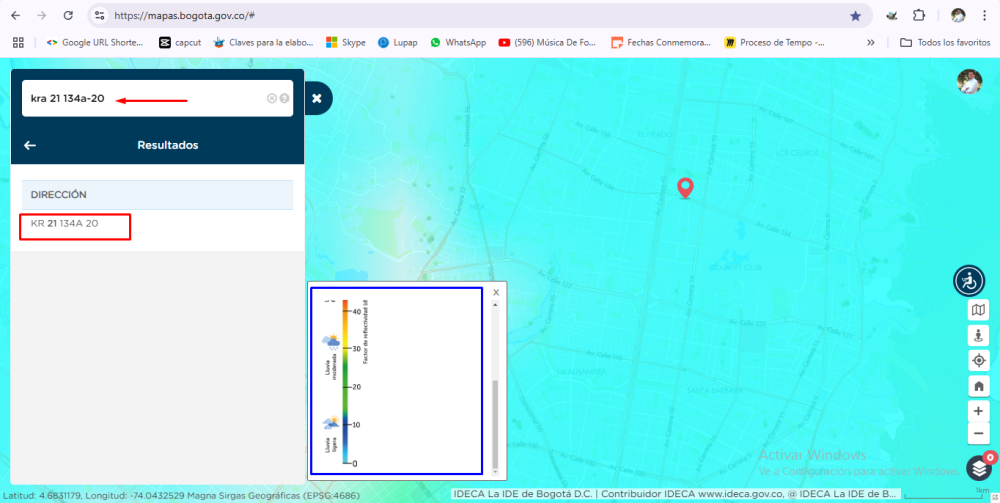Viewport: 1000px width, 503px height.
Task: Open the Todos los favoritos folder
Action: [945, 43]
